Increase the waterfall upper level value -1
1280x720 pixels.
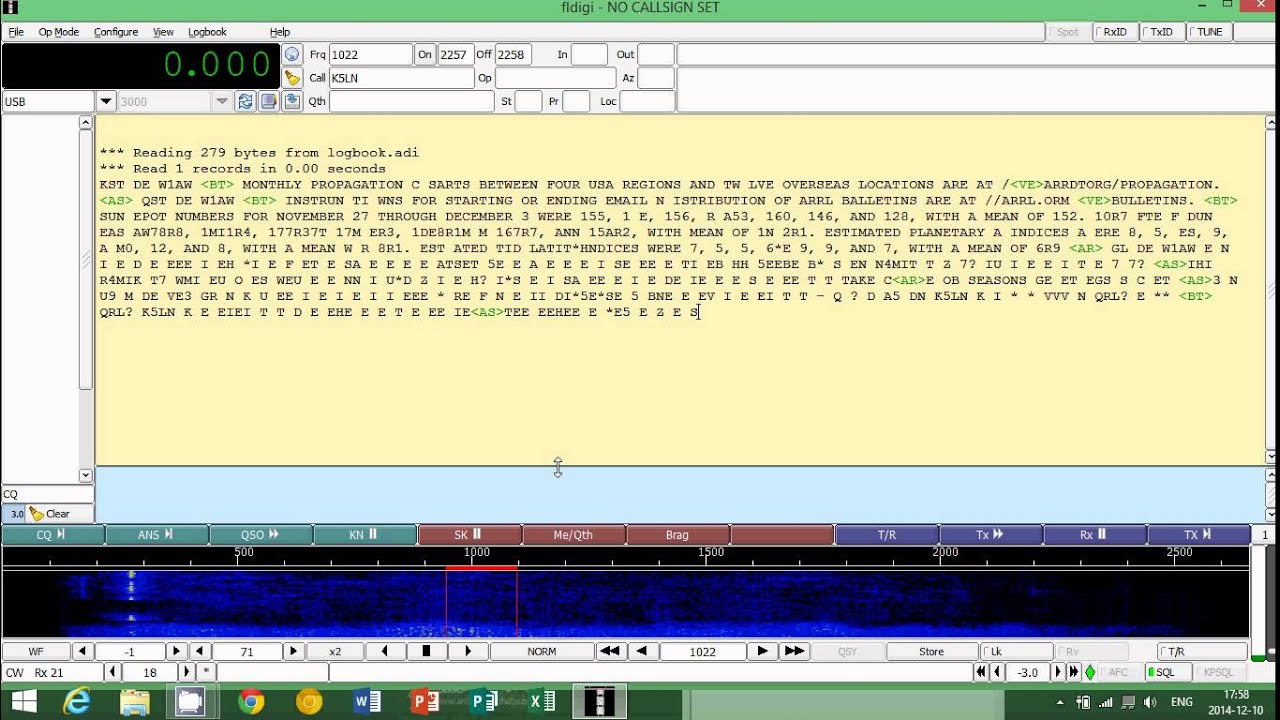pos(177,651)
